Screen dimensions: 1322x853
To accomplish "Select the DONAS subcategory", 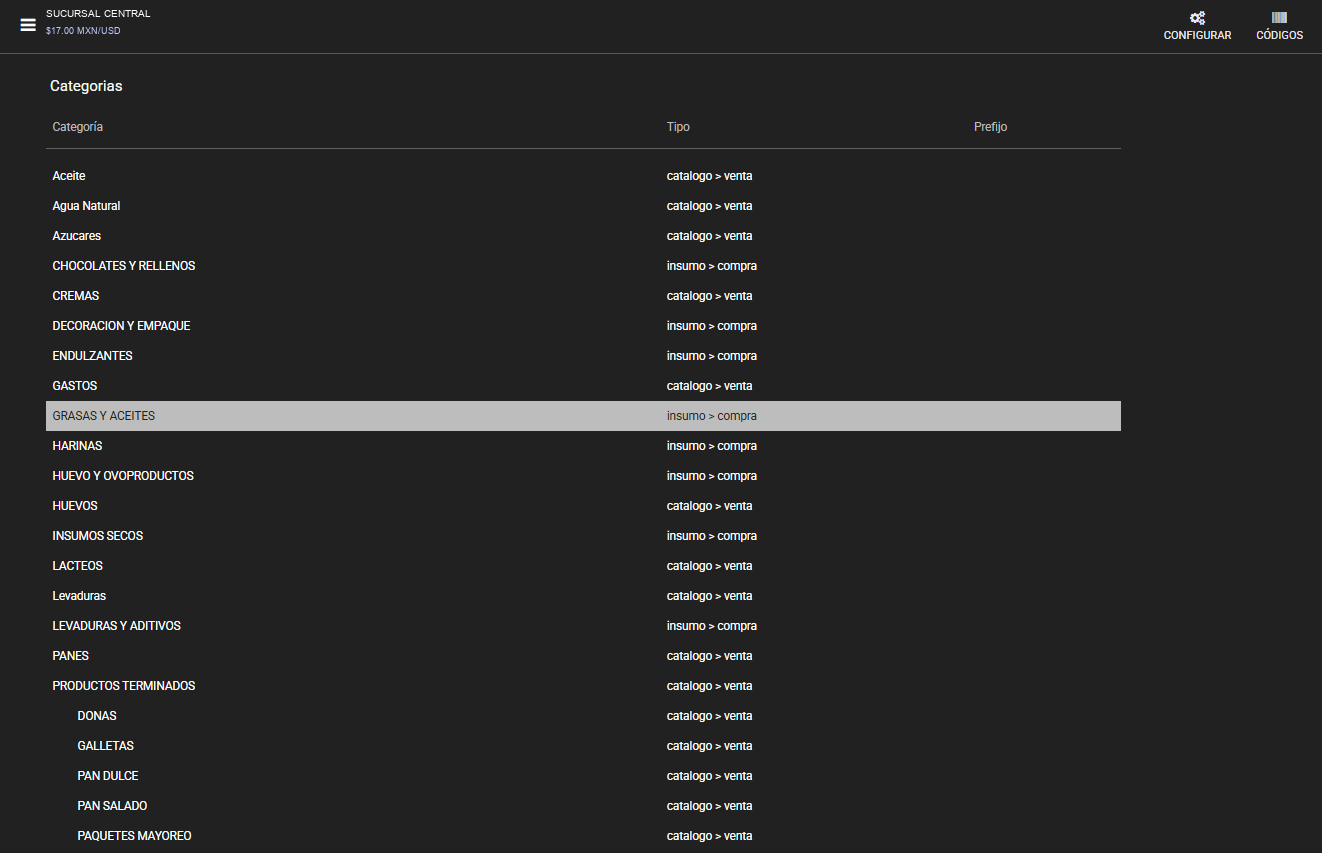I will click(x=583, y=716).
